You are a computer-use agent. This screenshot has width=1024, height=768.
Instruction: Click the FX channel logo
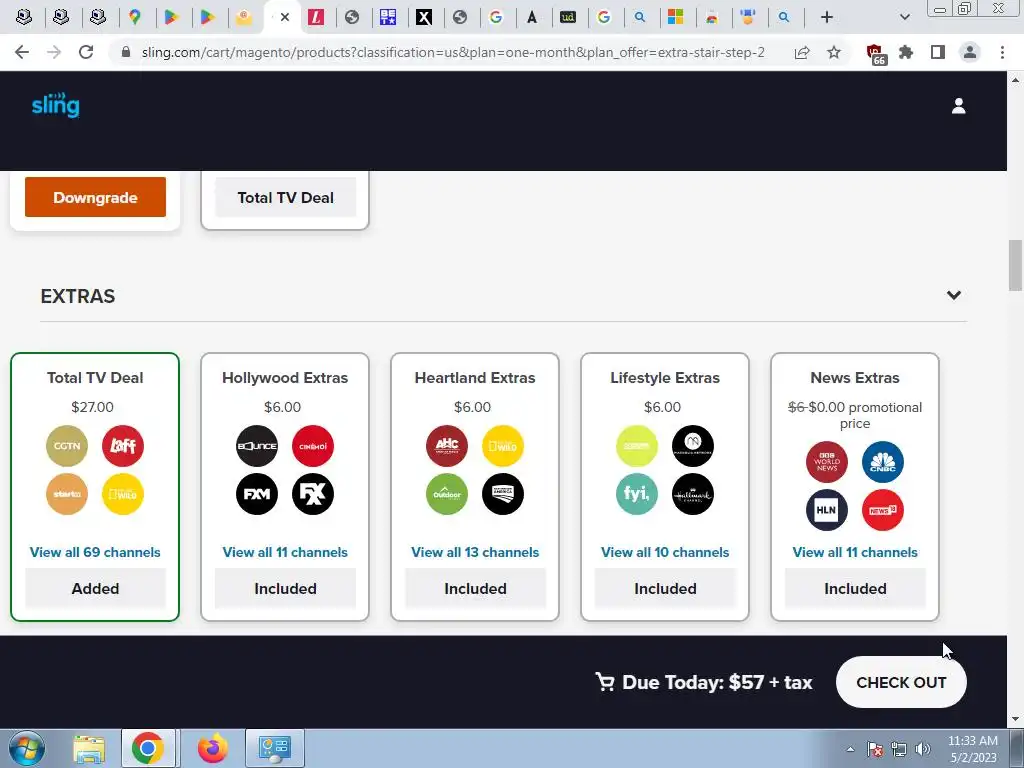click(313, 494)
